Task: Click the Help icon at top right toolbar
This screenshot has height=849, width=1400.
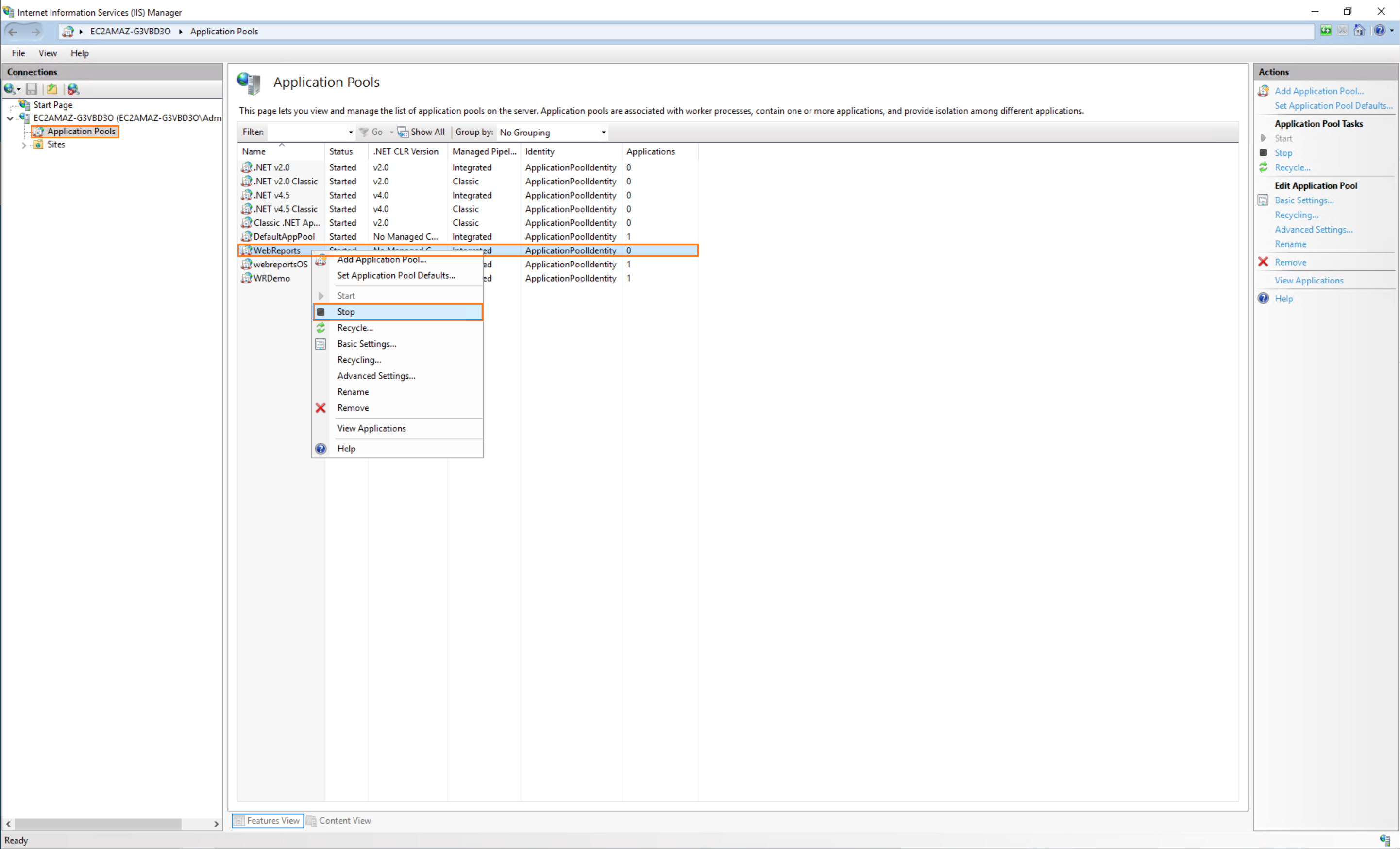Action: [x=1379, y=31]
